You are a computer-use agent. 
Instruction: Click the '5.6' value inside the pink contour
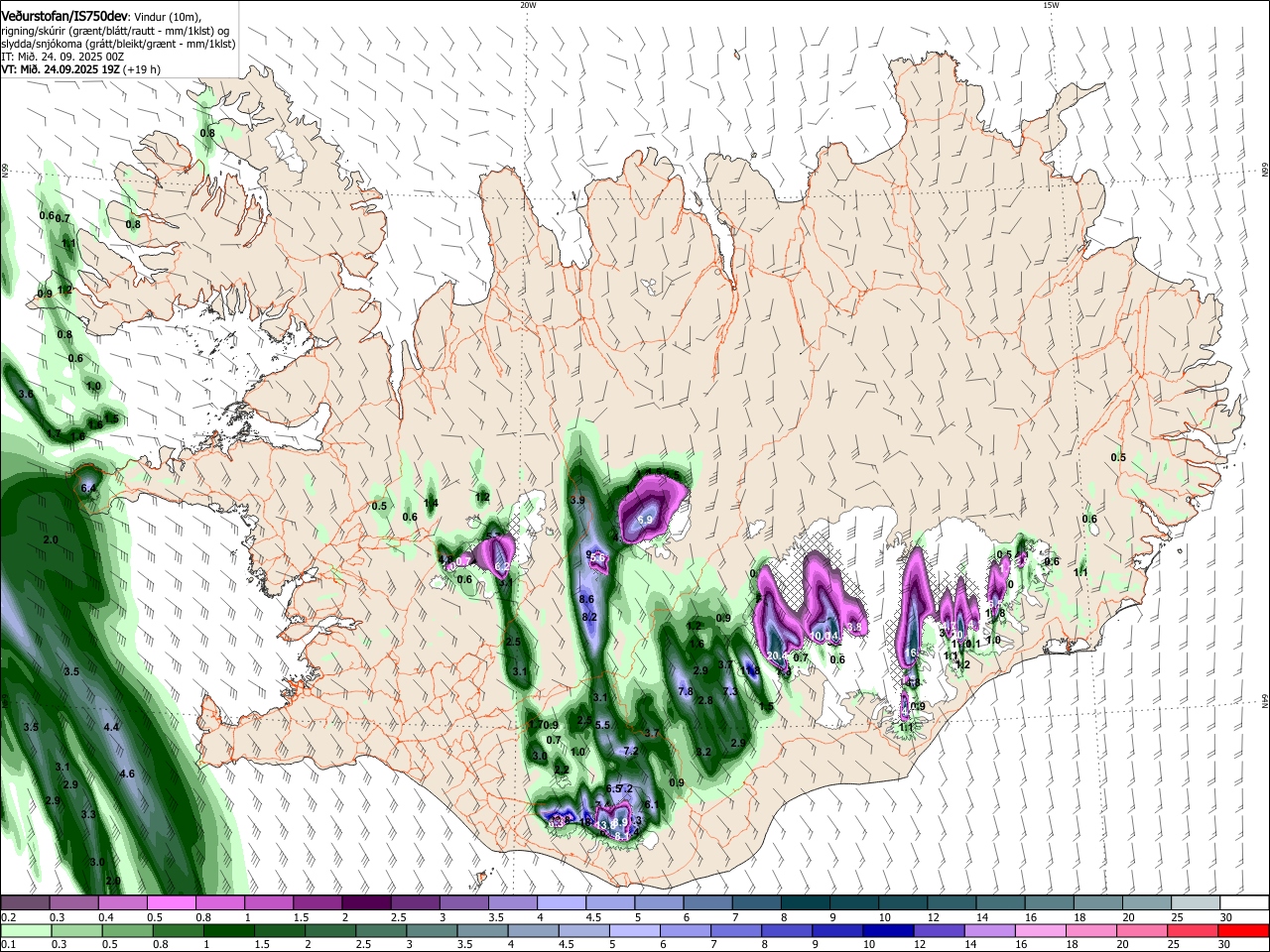[x=598, y=558]
